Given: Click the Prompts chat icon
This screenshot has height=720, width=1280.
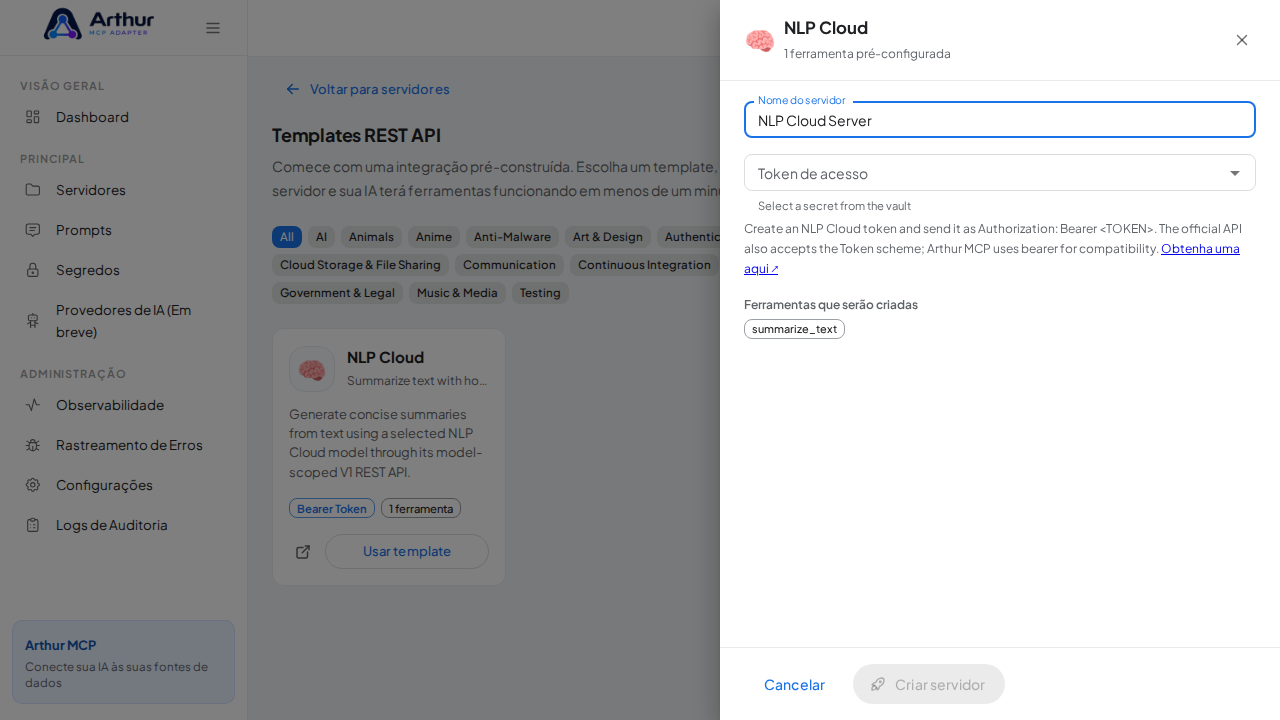Looking at the screenshot, I should click(33, 230).
